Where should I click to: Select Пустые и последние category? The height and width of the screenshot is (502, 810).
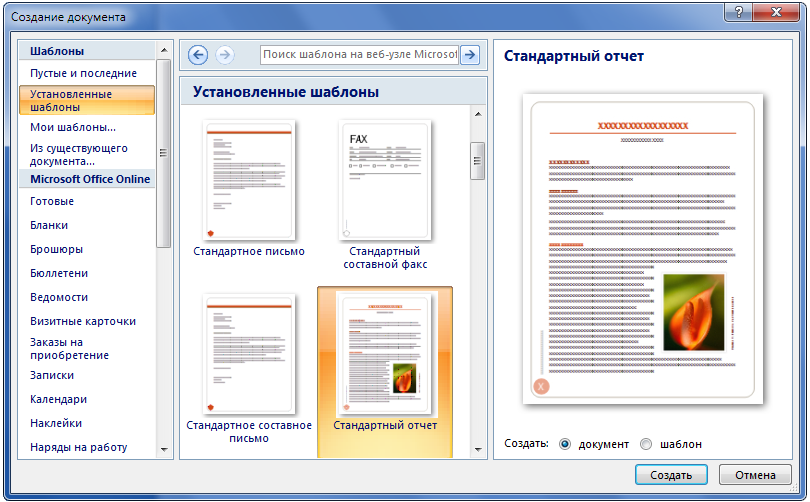[83, 73]
